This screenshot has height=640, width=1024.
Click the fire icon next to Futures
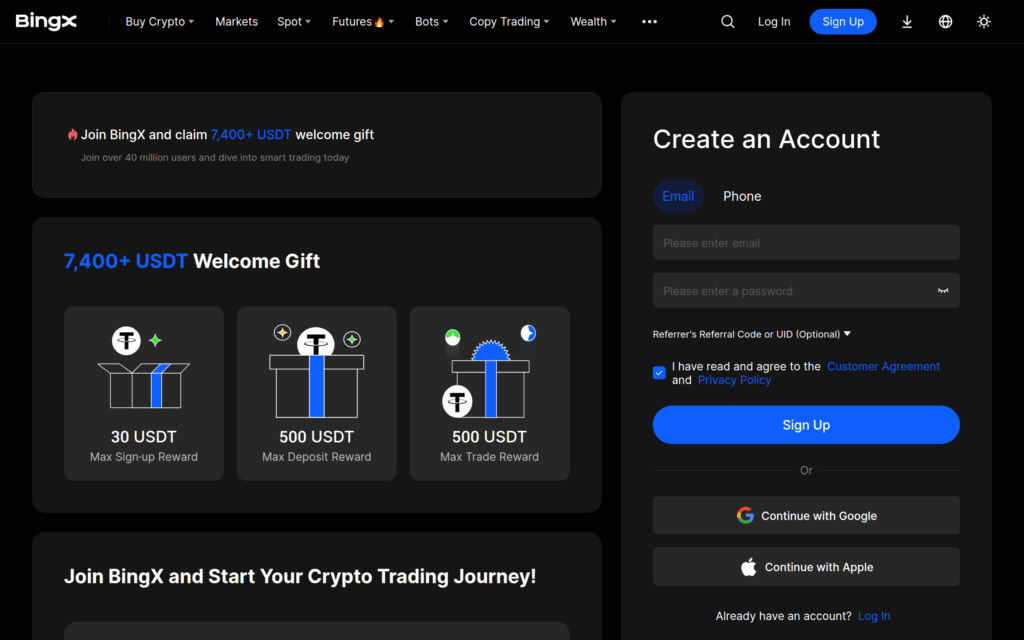point(379,22)
